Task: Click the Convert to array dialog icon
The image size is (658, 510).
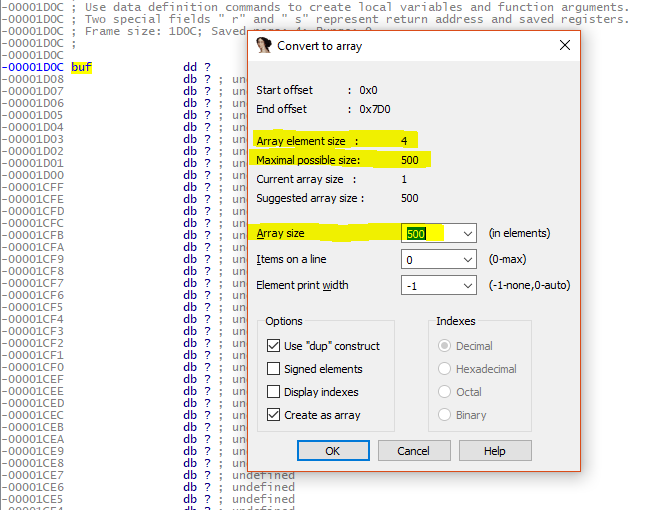Action: [x=264, y=46]
